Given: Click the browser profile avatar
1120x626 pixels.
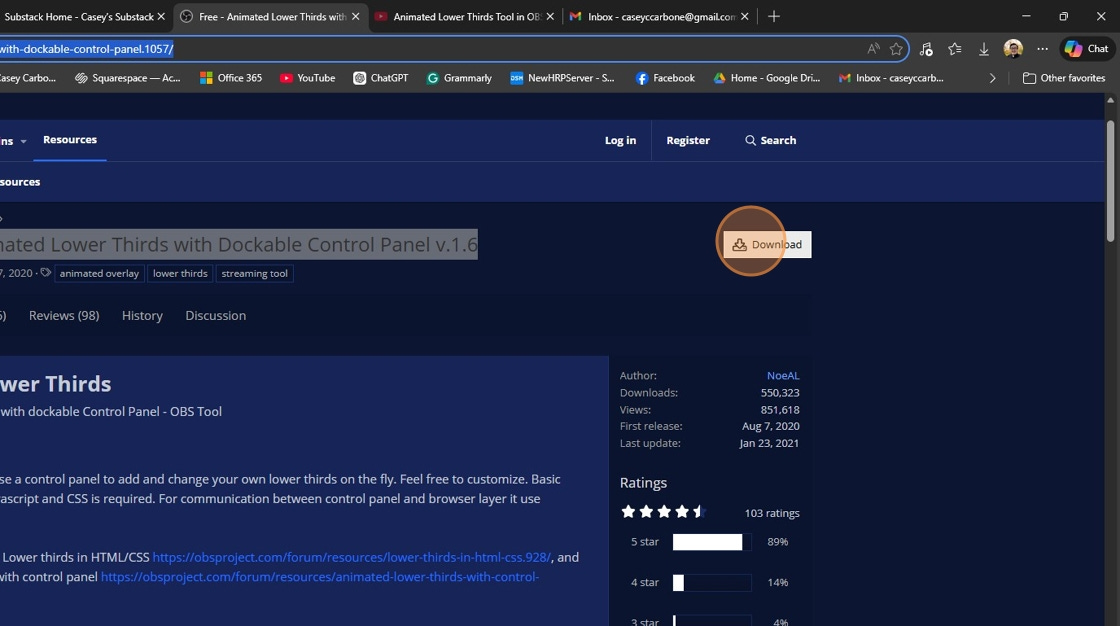Looking at the screenshot, I should [x=1013, y=49].
